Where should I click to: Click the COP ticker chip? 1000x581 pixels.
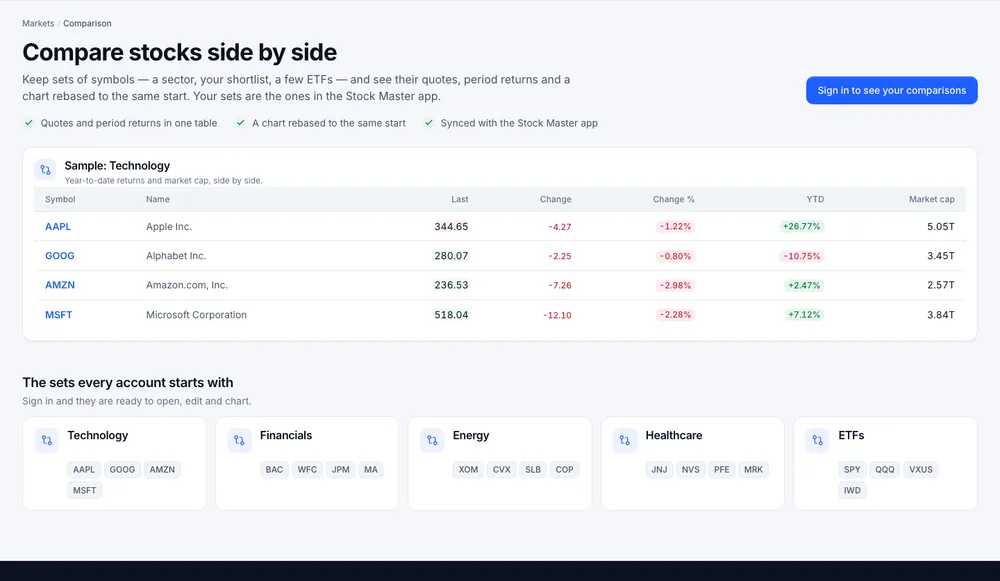564,469
